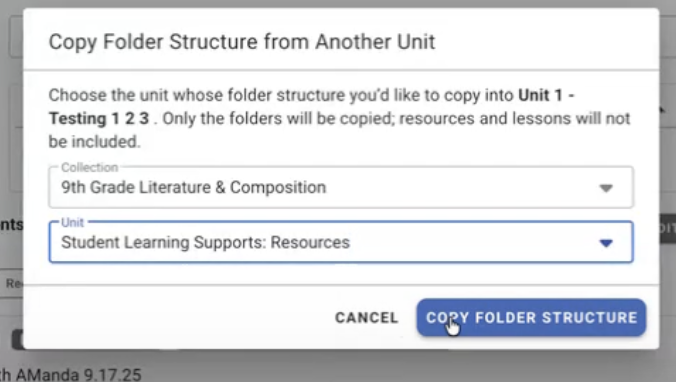Click the partially hidden dark EDIT button
This screenshot has width=676, height=382.
[x=667, y=228]
